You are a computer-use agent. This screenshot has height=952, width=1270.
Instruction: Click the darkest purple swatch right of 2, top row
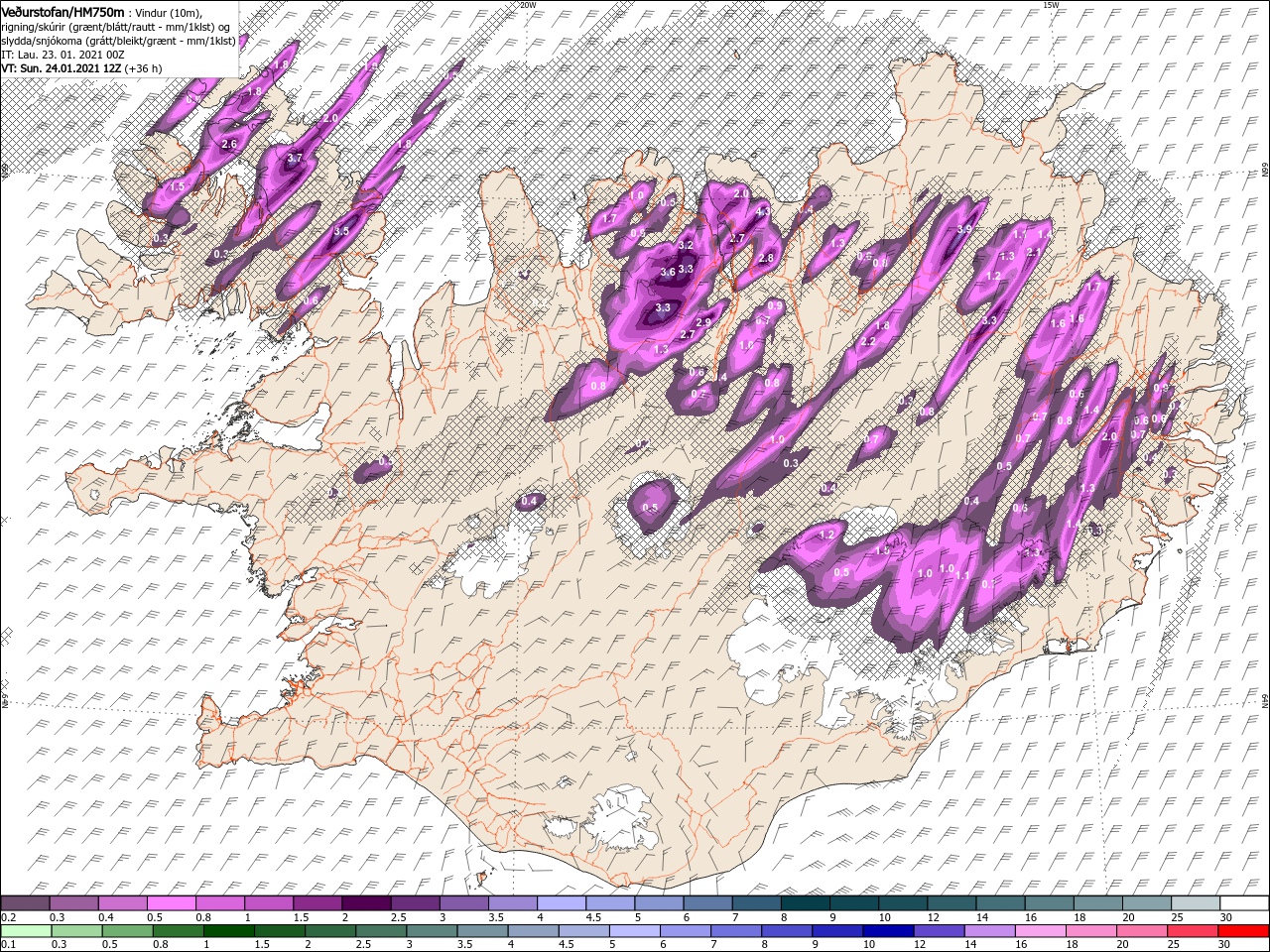point(366,903)
